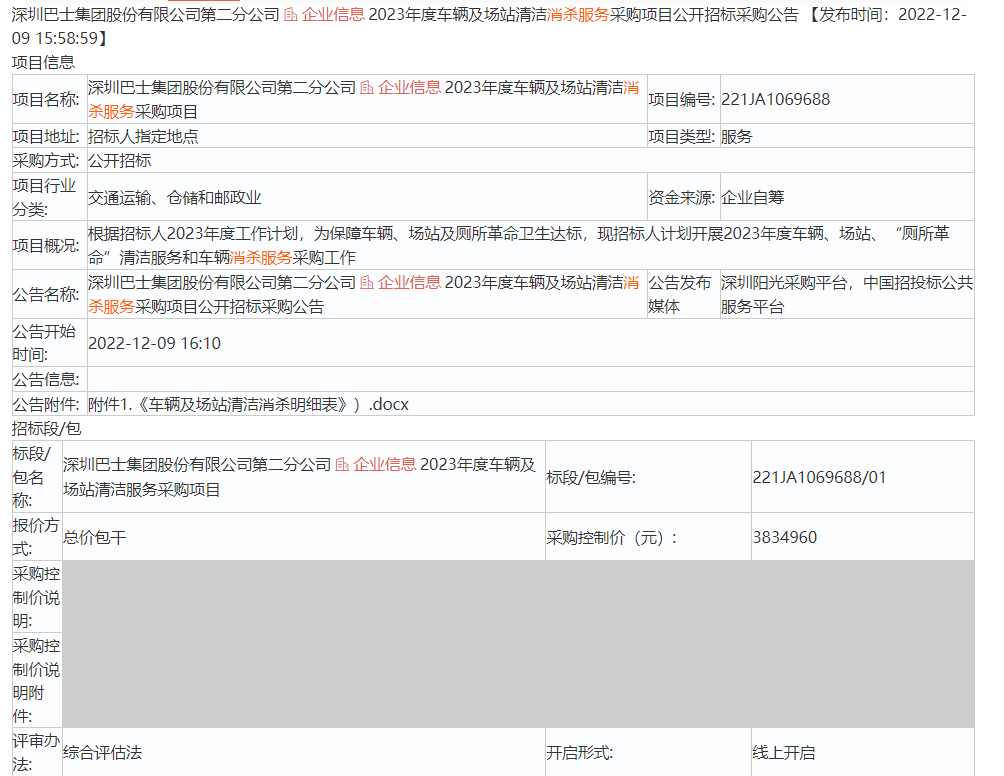Click the 评审办法 label
The height and width of the screenshot is (776, 1004).
tap(36, 752)
